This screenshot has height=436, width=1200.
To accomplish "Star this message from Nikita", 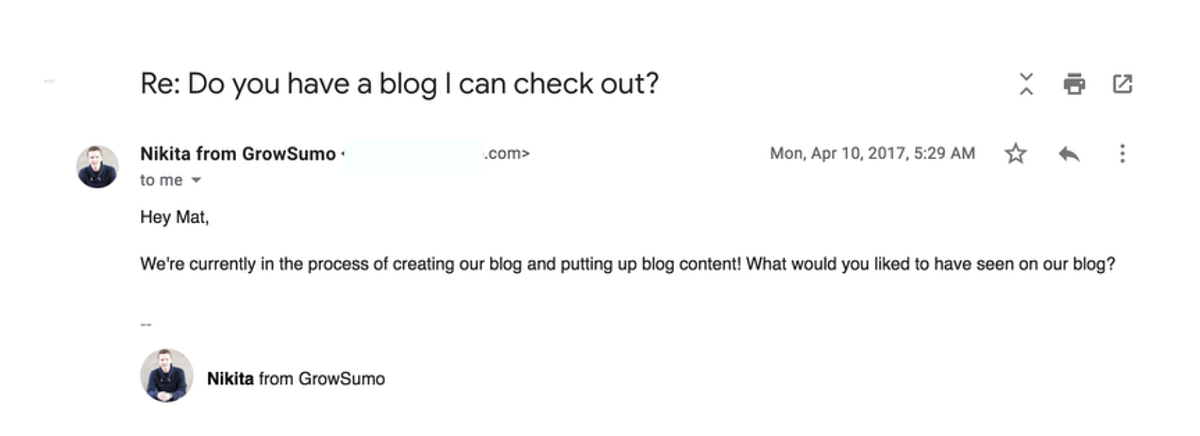I will tap(1016, 154).
